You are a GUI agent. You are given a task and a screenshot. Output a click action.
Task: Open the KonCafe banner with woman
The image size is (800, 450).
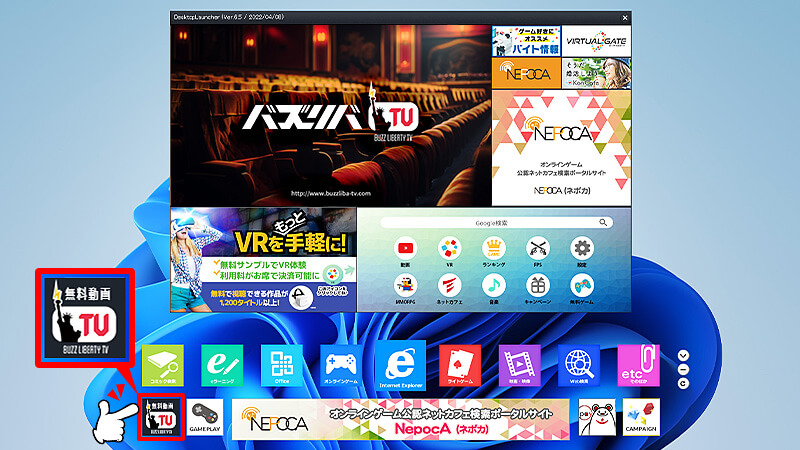[x=596, y=73]
